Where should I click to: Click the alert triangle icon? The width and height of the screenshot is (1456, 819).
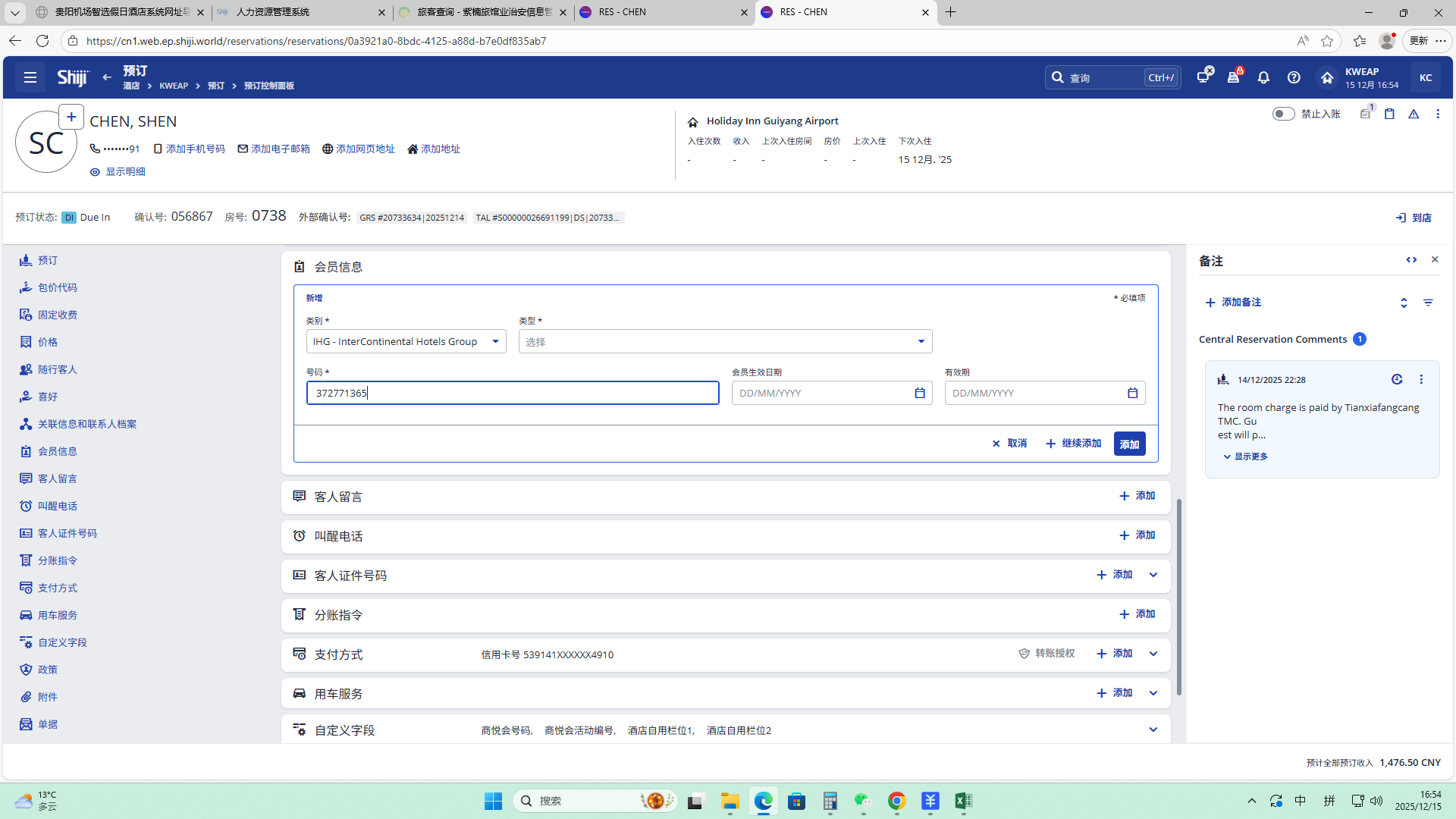click(x=1414, y=114)
